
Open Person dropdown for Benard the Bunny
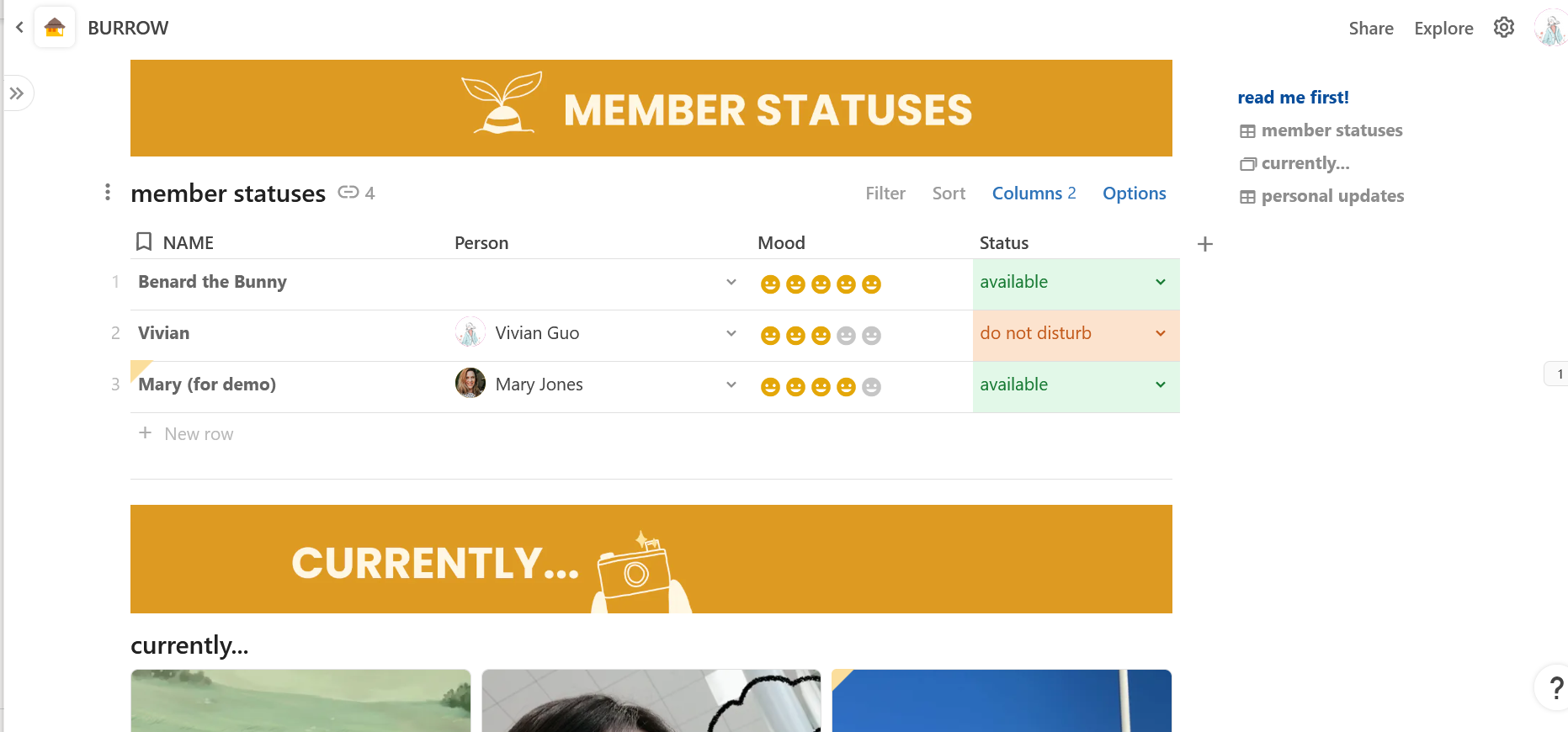(731, 282)
